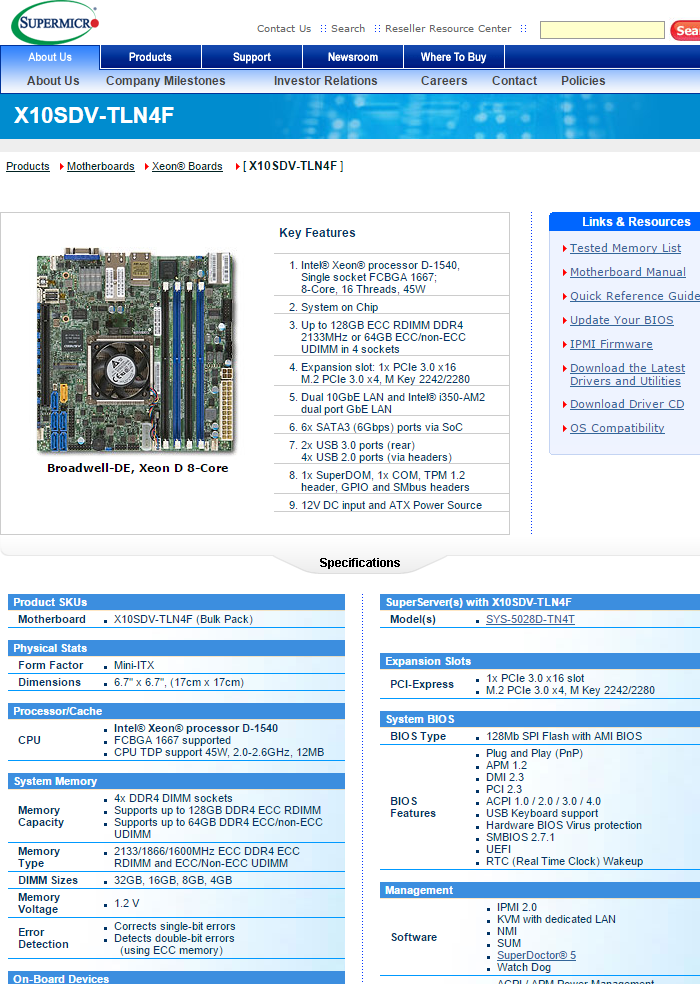
Task: Open the Products tab
Action: (x=150, y=57)
